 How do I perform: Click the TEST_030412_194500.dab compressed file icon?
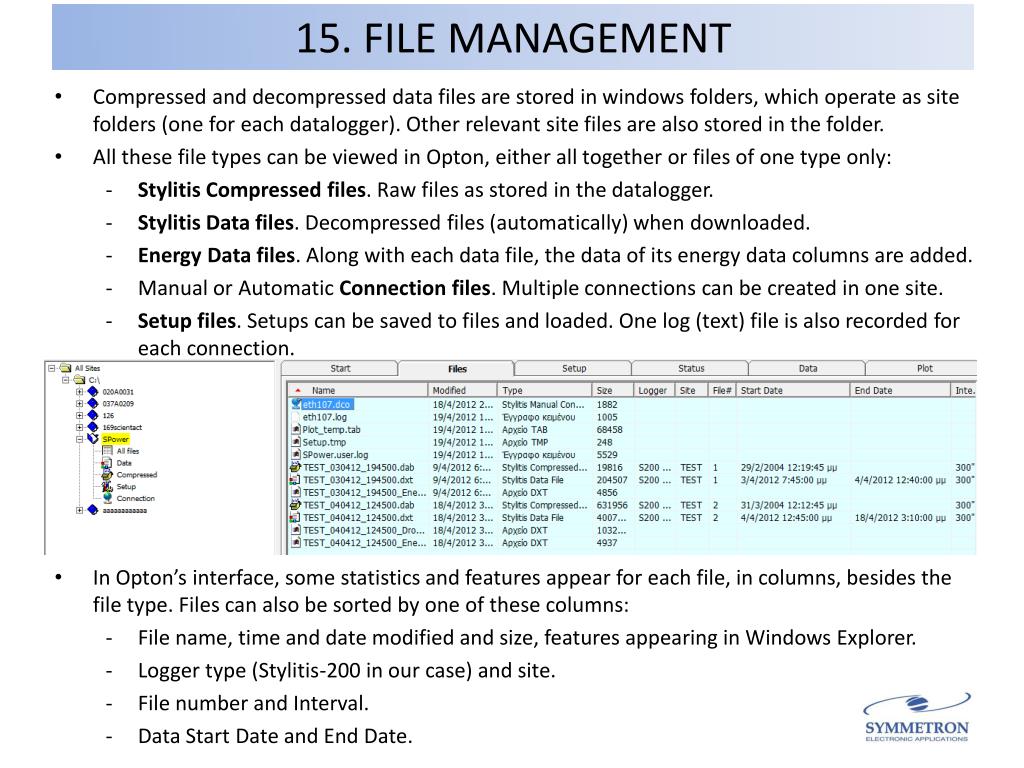[x=296, y=468]
